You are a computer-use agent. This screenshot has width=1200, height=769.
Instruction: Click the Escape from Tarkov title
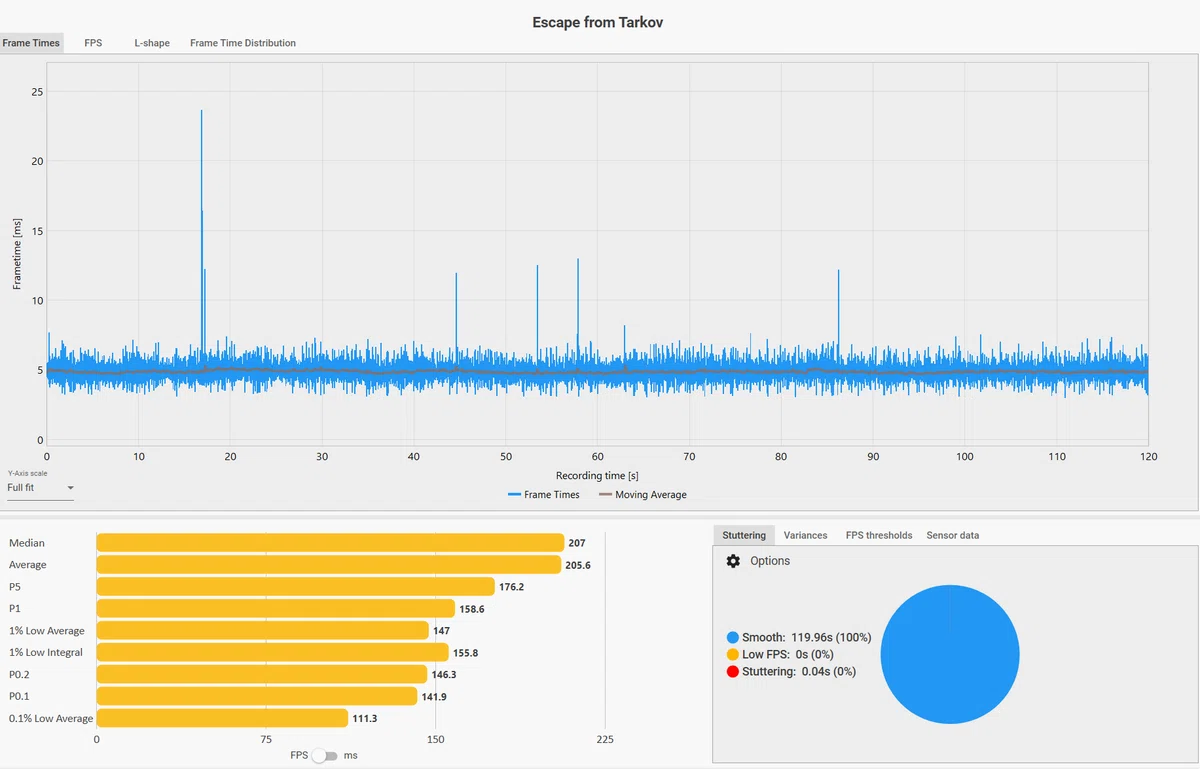tap(598, 22)
